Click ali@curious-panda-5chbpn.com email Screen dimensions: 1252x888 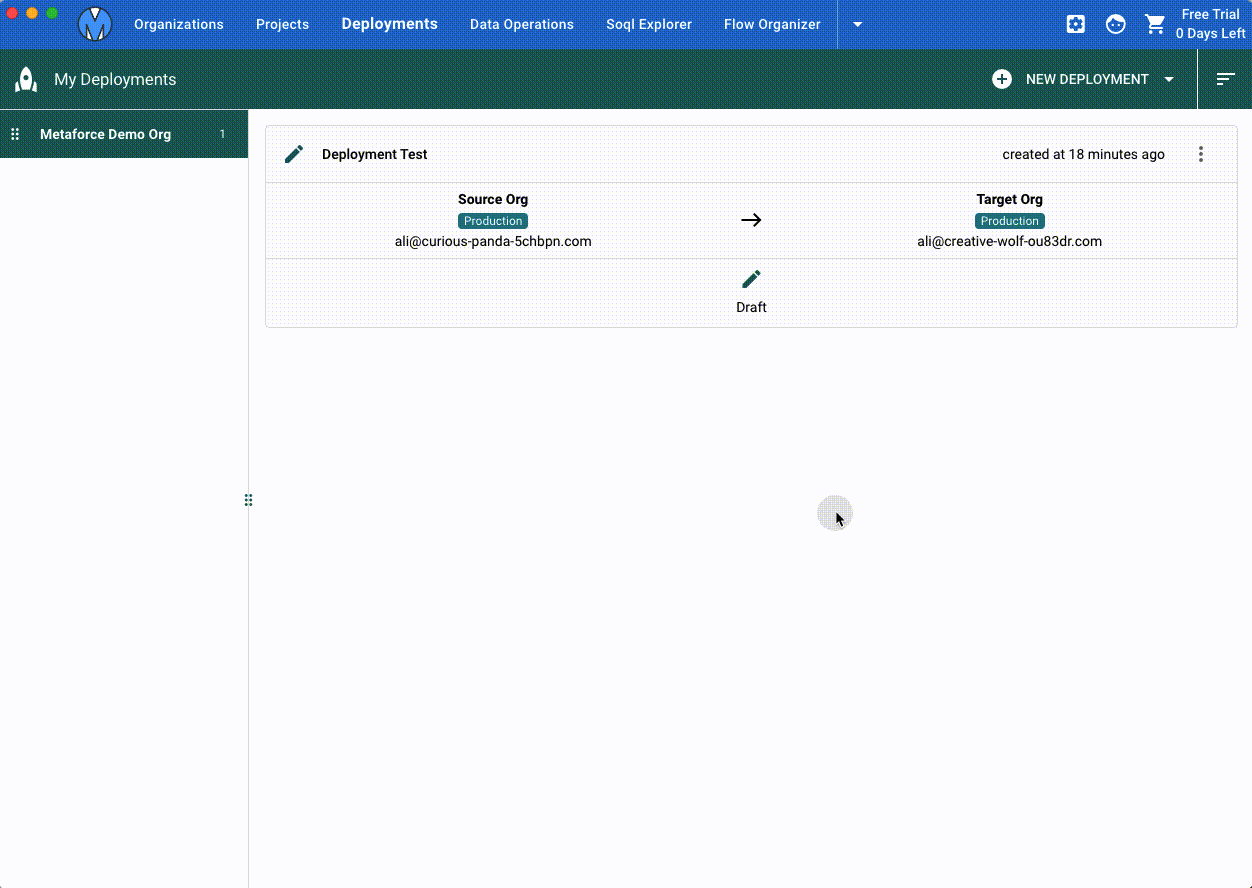[x=493, y=241]
